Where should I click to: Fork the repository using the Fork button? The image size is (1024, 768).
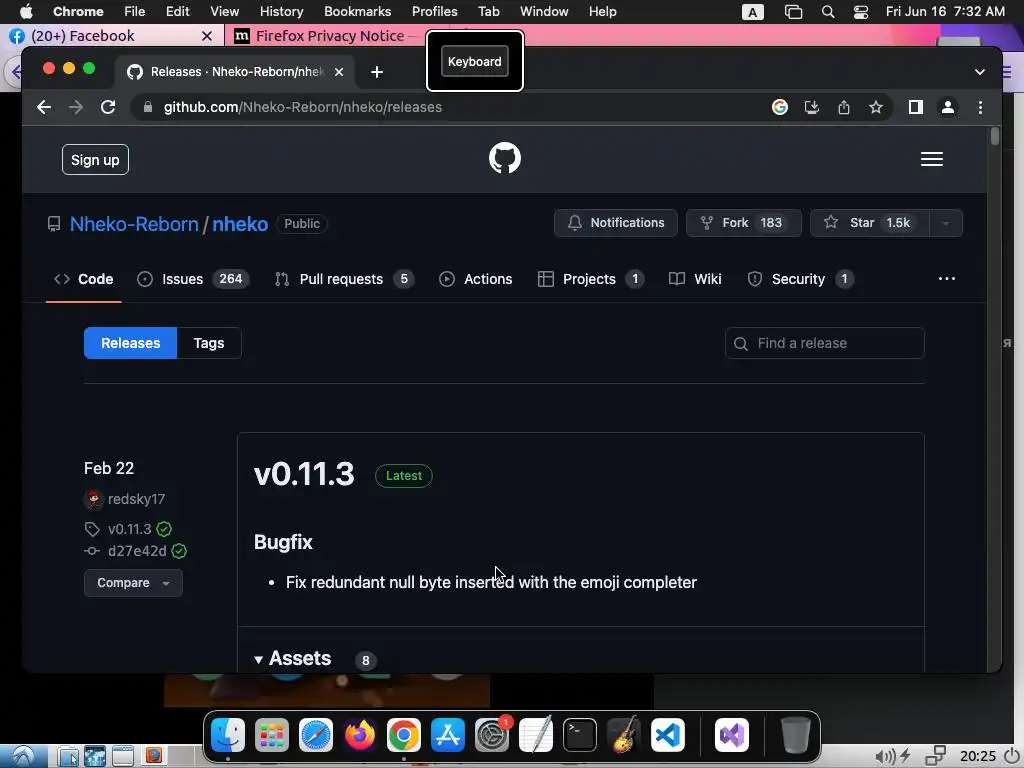pyautogui.click(x=743, y=223)
